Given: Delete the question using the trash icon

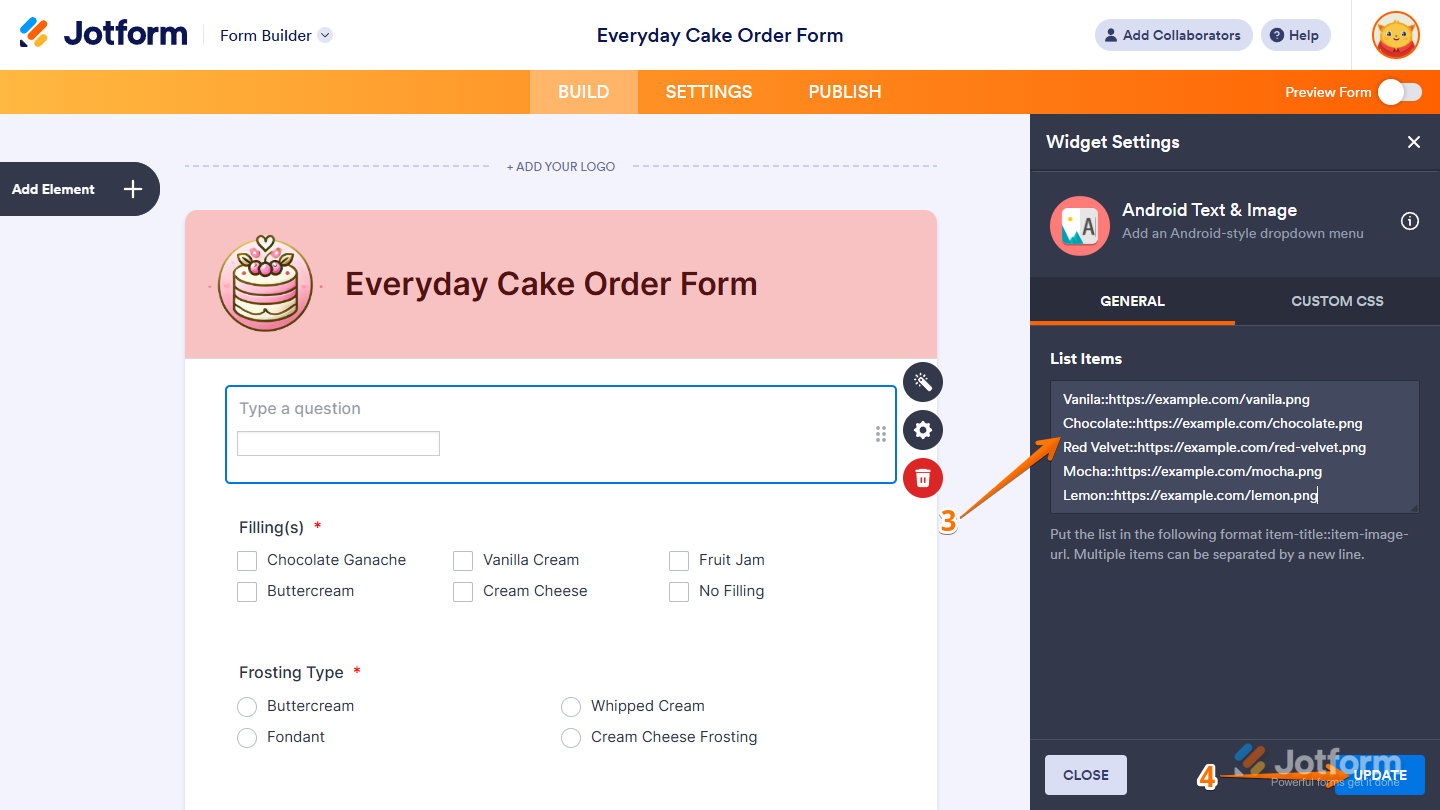Looking at the screenshot, I should point(922,478).
